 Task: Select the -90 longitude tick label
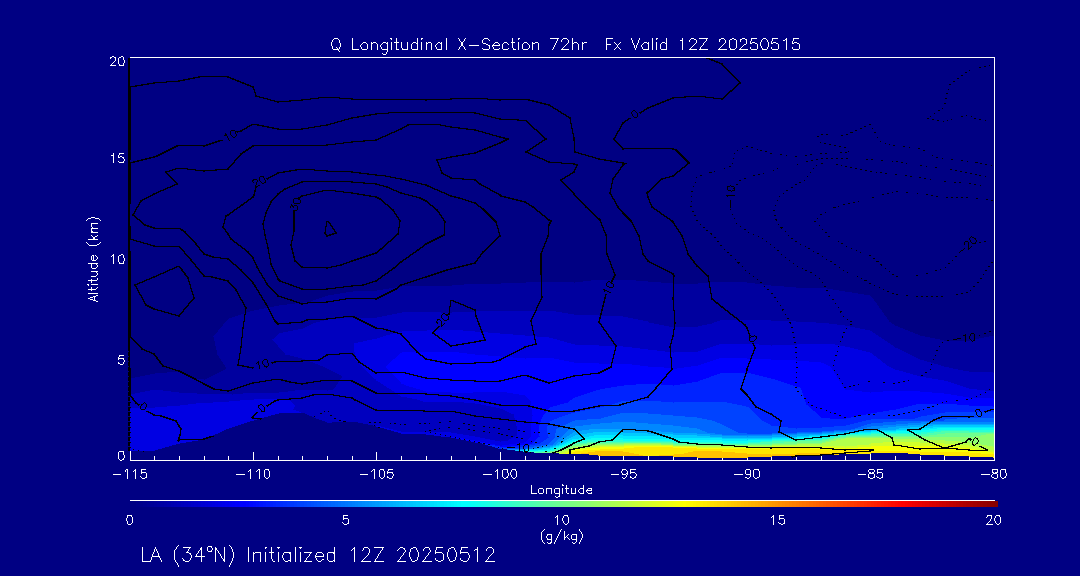747,475
